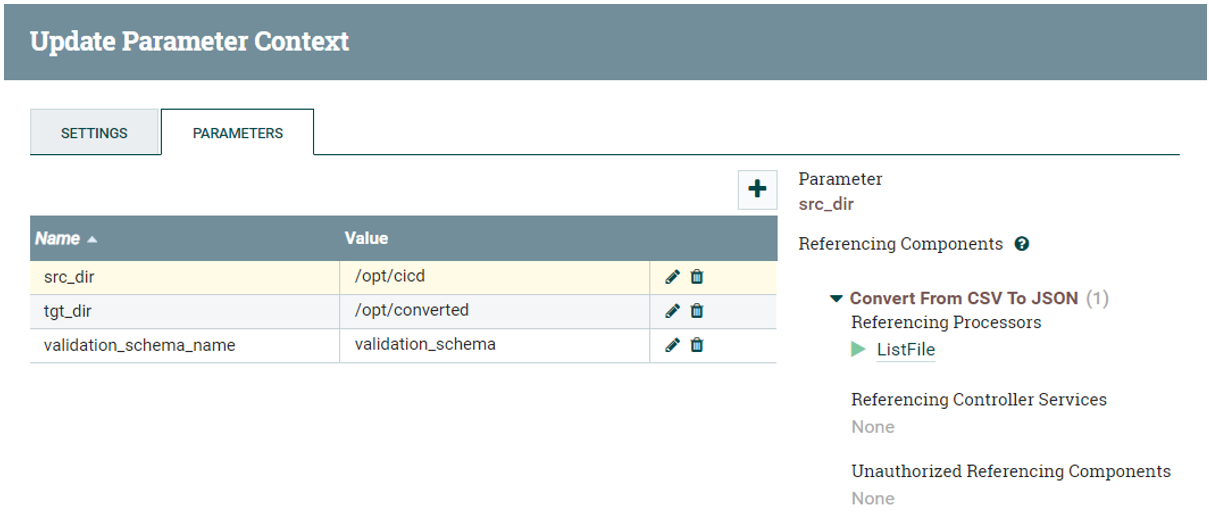This screenshot has width=1209, height=529.
Task: Click the Referencing Processors label
Action: 946,322
